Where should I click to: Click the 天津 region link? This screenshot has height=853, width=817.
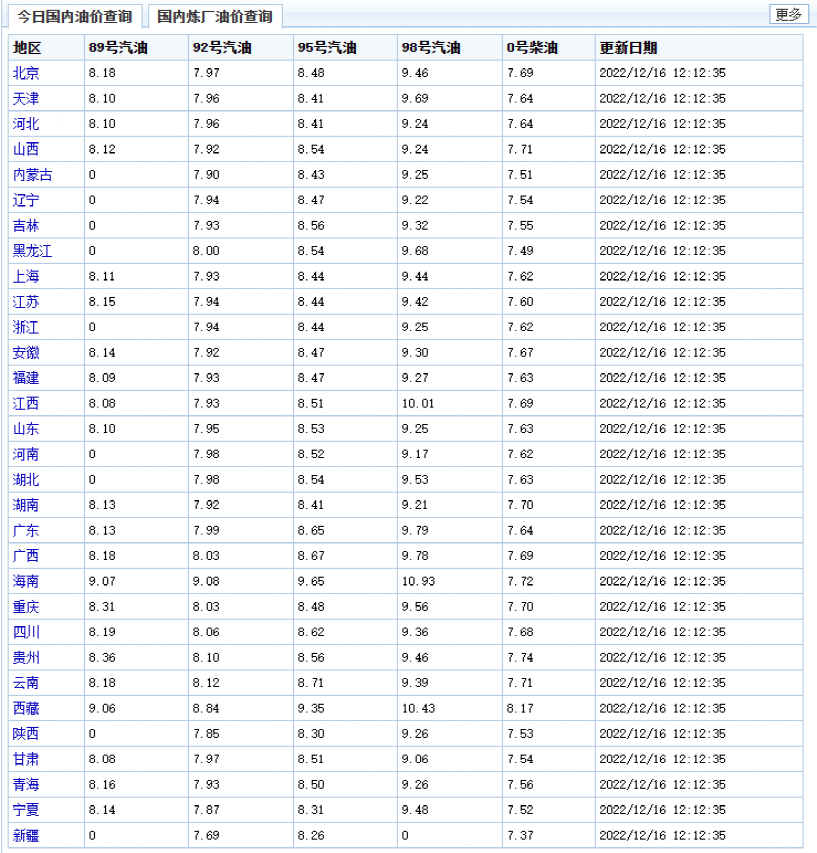pos(26,98)
